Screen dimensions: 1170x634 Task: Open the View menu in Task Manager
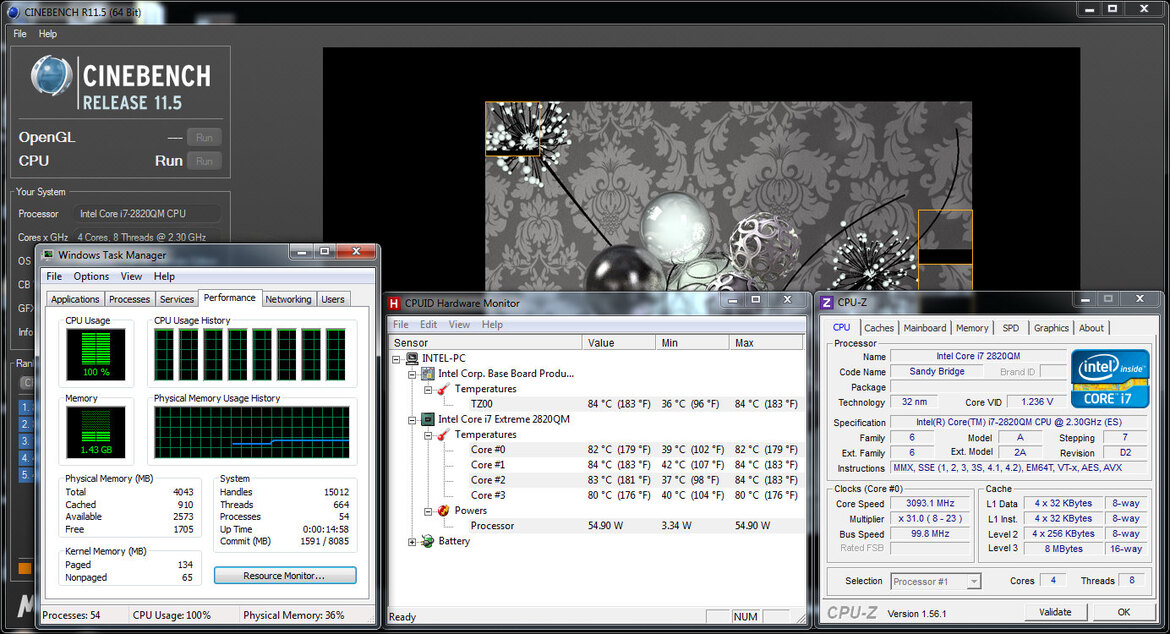pos(131,276)
